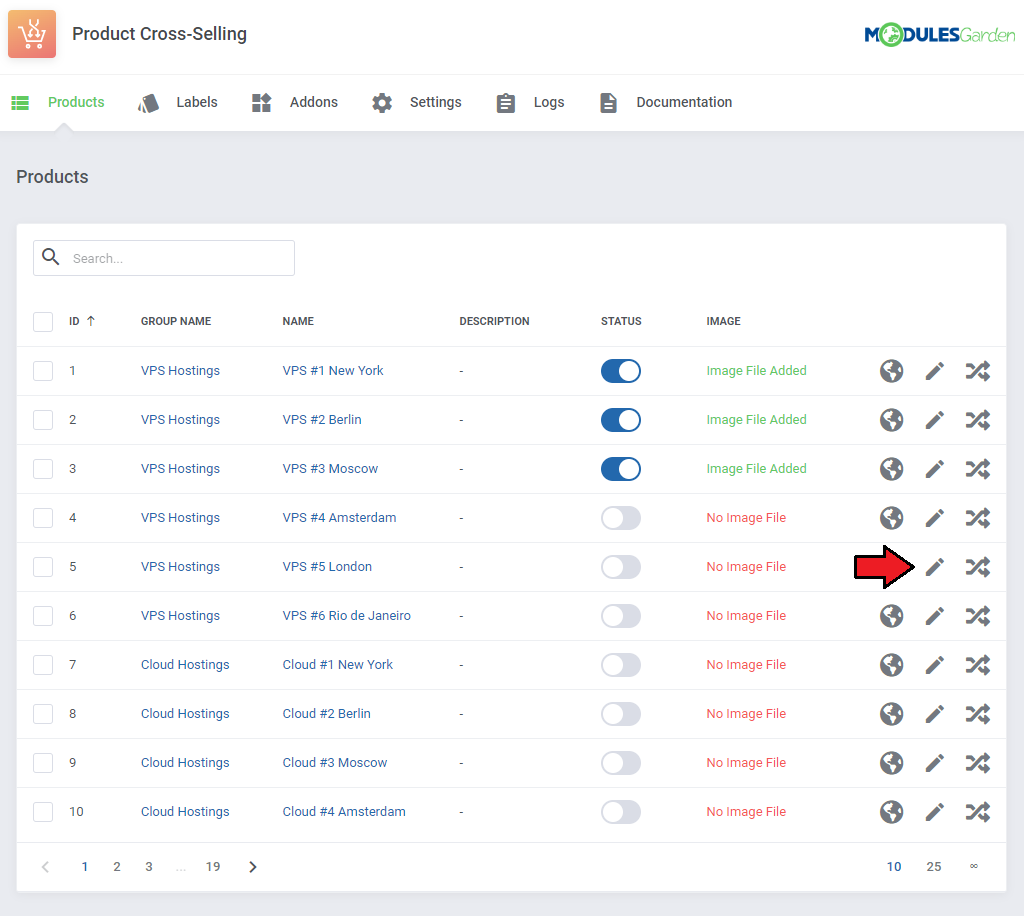This screenshot has height=916, width=1024.
Task: Click shuffle icon for VPS #1 New York
Action: coord(978,371)
